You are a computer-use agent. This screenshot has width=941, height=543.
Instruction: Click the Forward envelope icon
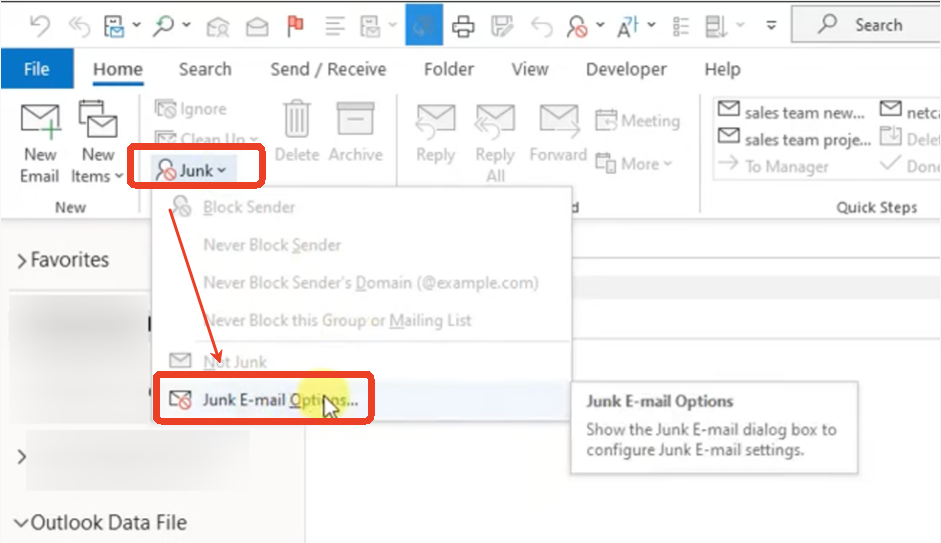point(559,120)
